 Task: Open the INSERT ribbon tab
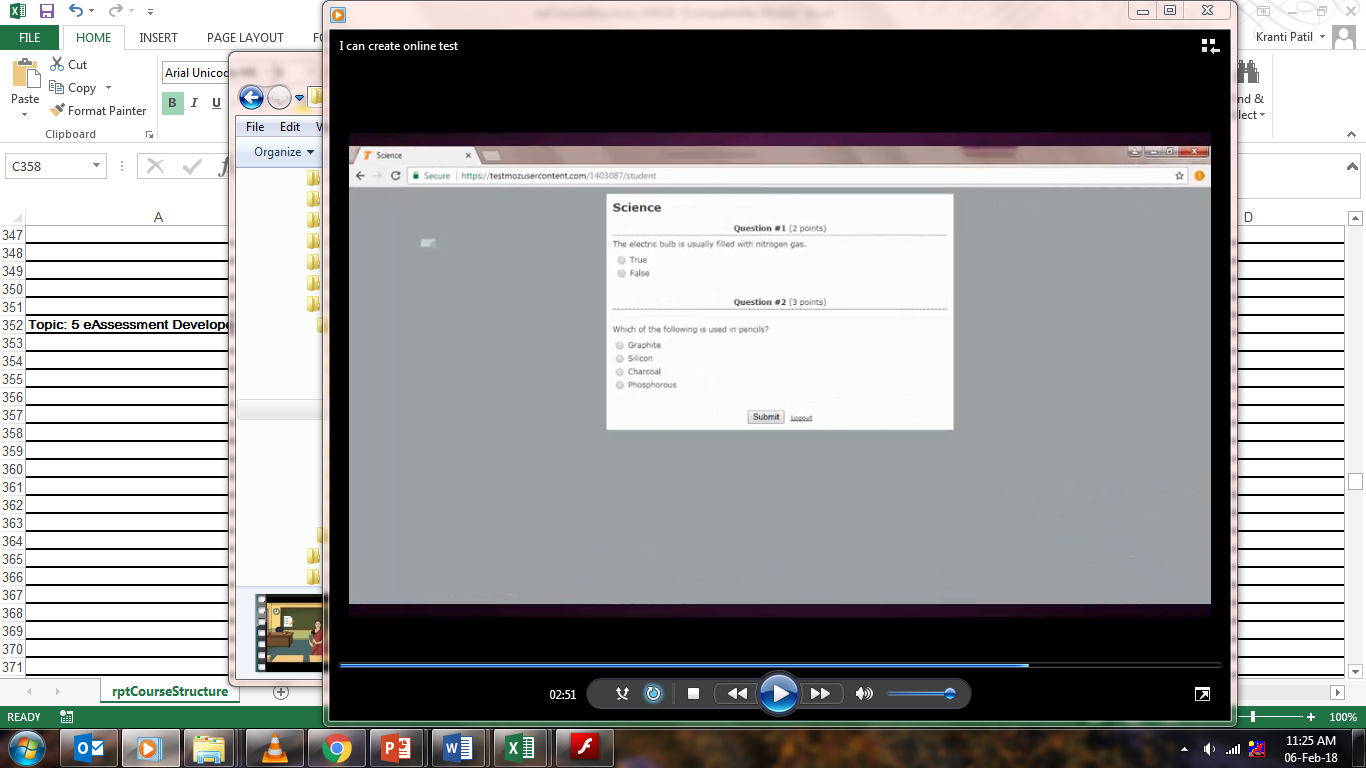coord(158,38)
